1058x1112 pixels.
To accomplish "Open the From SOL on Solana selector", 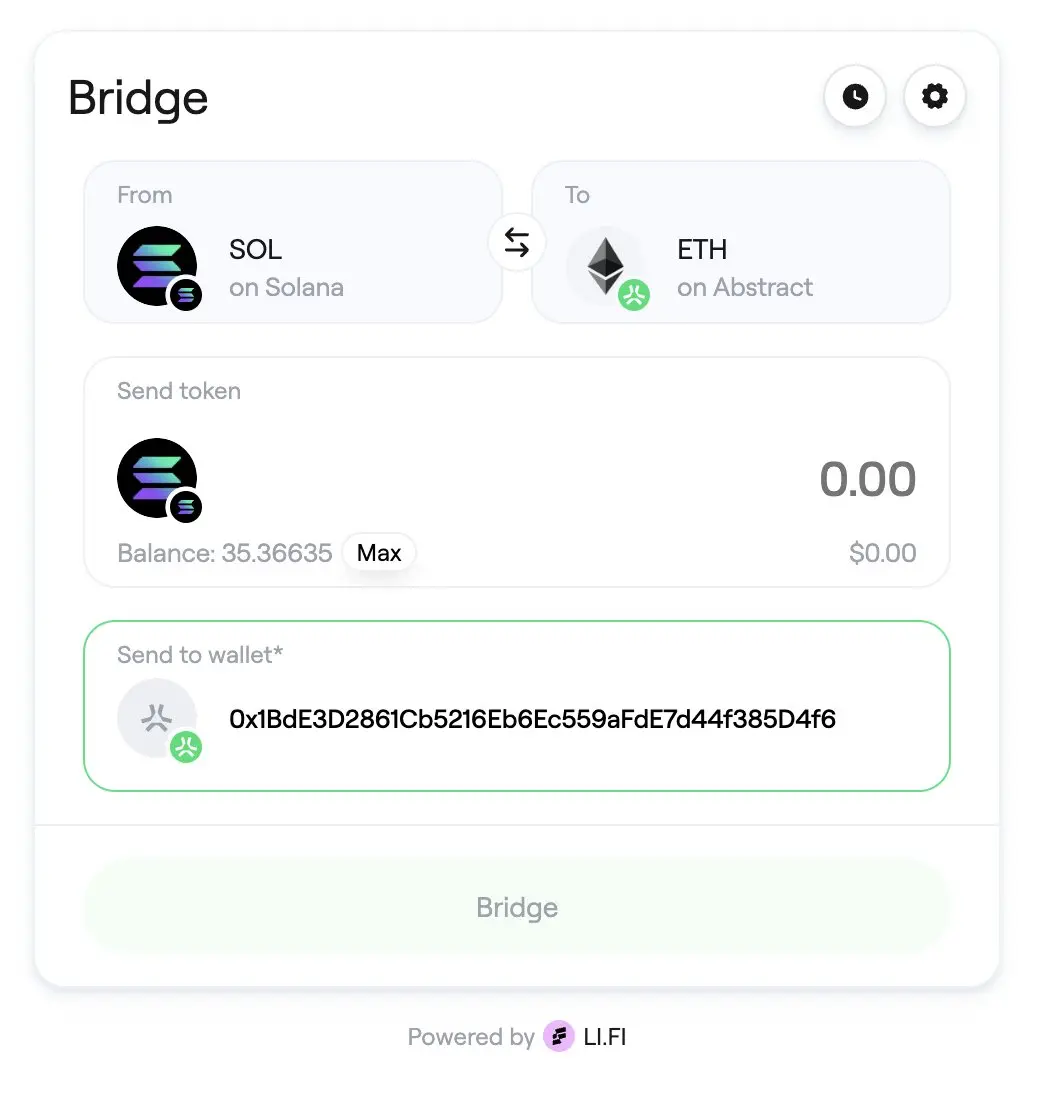I will [294, 243].
